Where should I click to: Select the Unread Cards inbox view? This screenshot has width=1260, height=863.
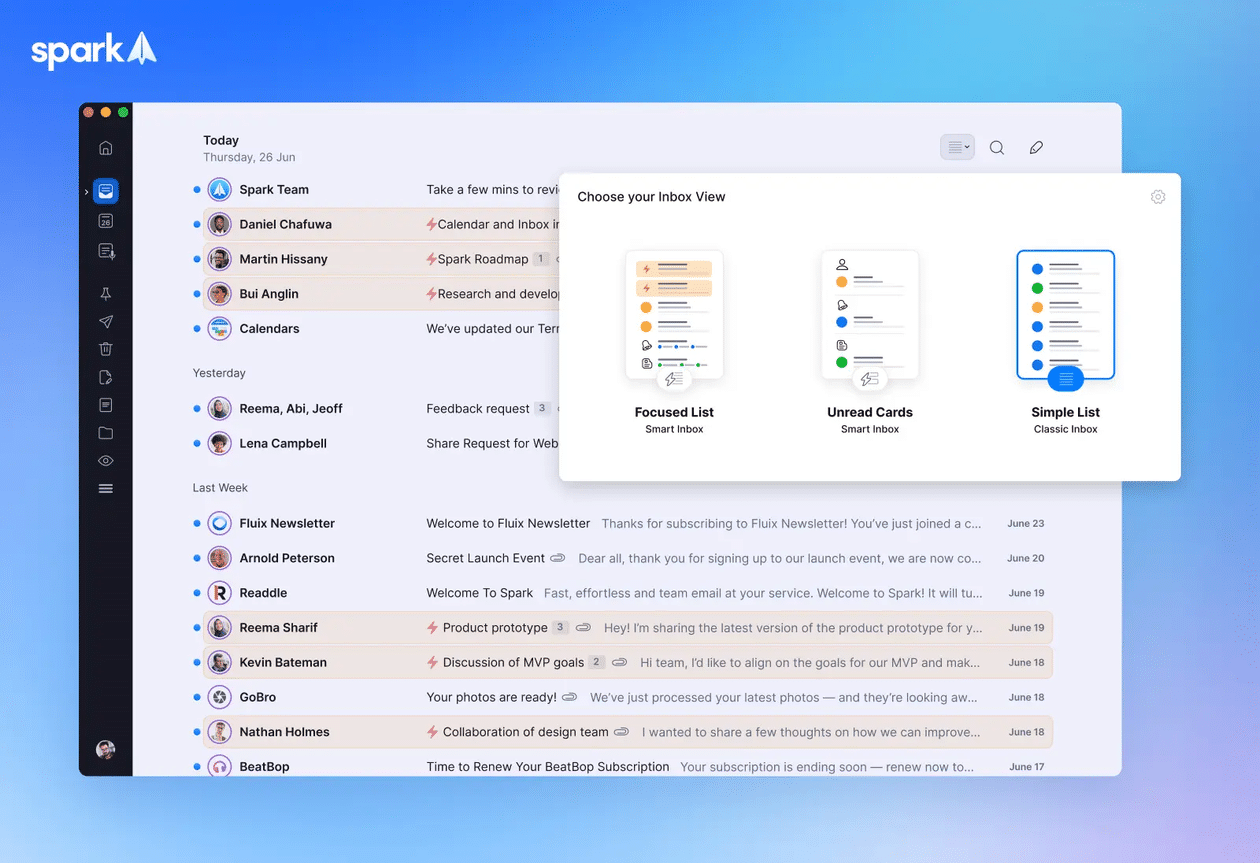point(870,342)
